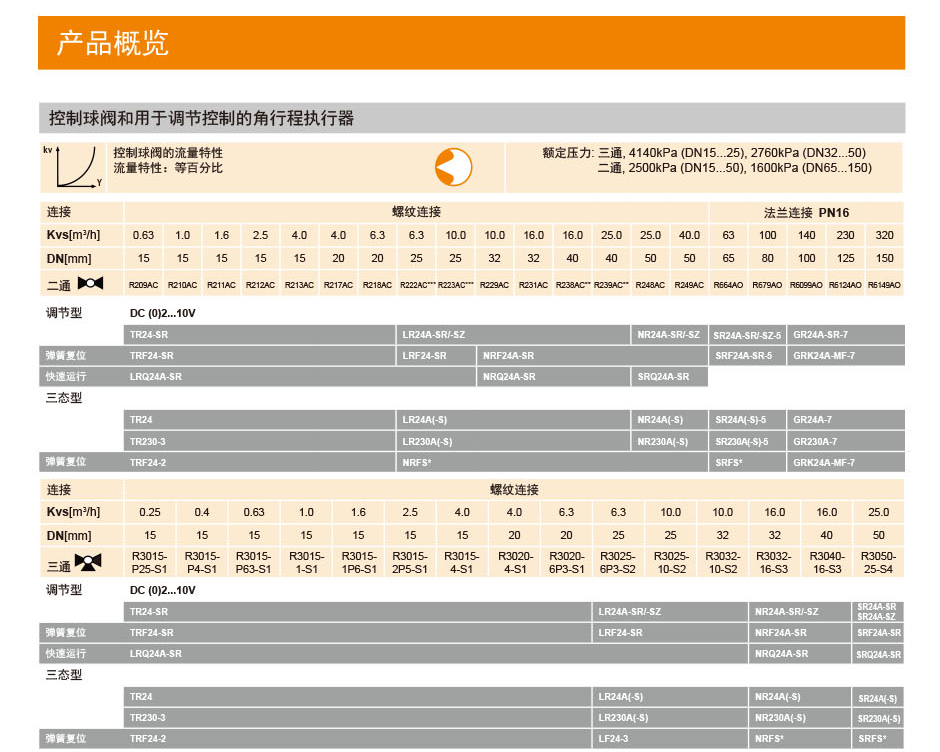Click the actuator cell GR24A-SR-7

point(846,335)
